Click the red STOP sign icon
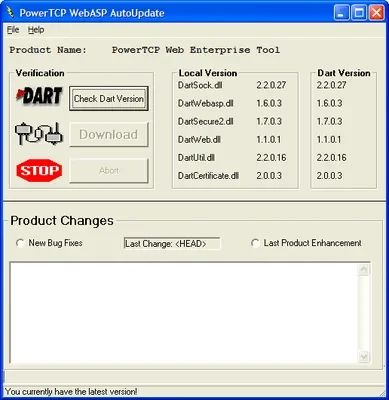The width and height of the screenshot is (389, 400). 39,170
